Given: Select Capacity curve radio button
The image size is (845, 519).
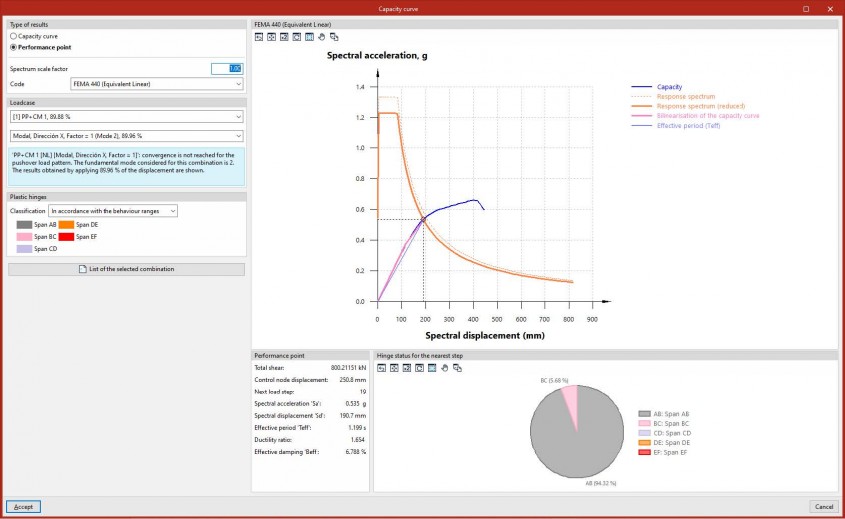Looking at the screenshot, I should [13, 36].
